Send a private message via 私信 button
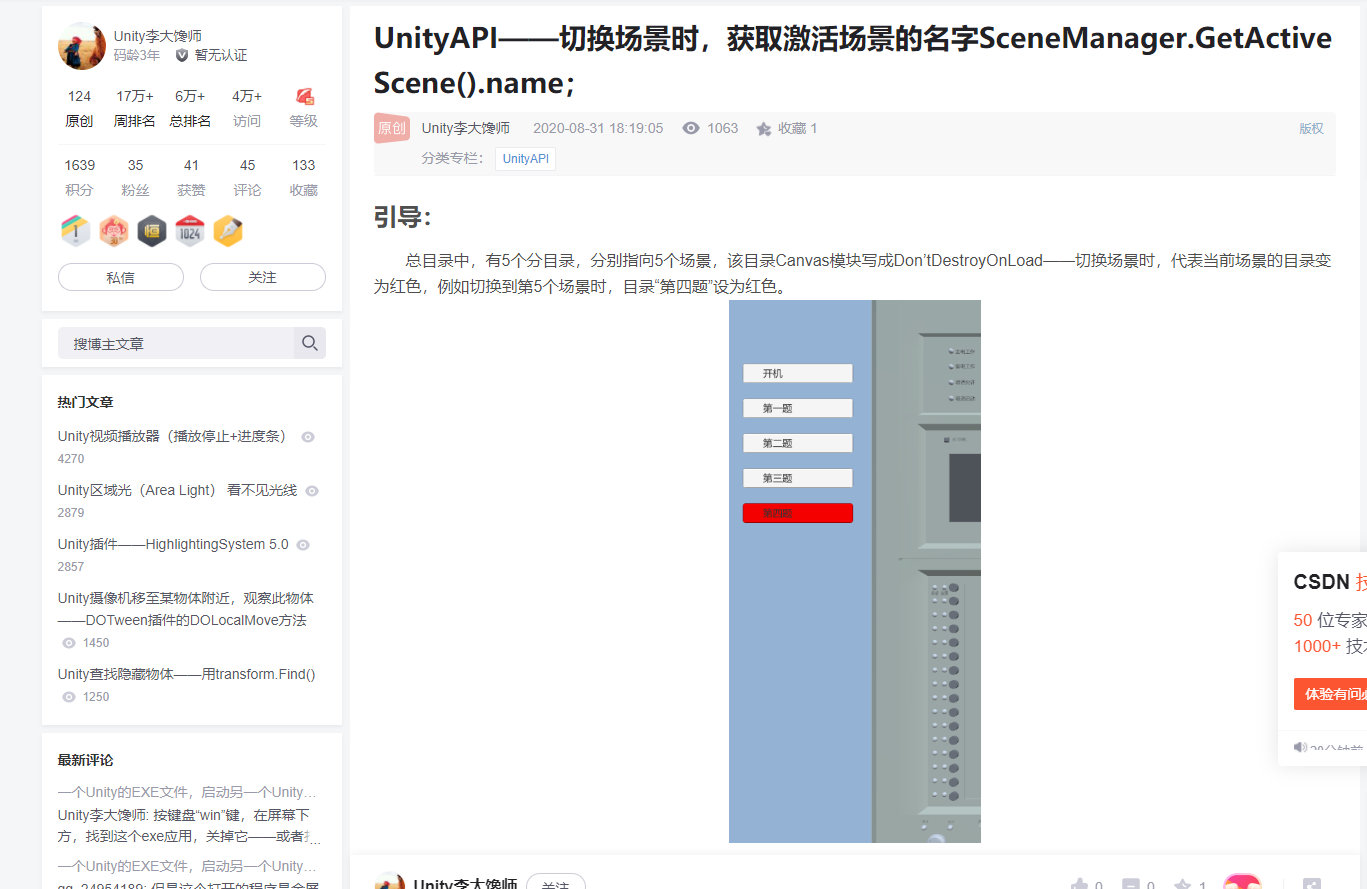The image size is (1367, 889). tap(120, 277)
